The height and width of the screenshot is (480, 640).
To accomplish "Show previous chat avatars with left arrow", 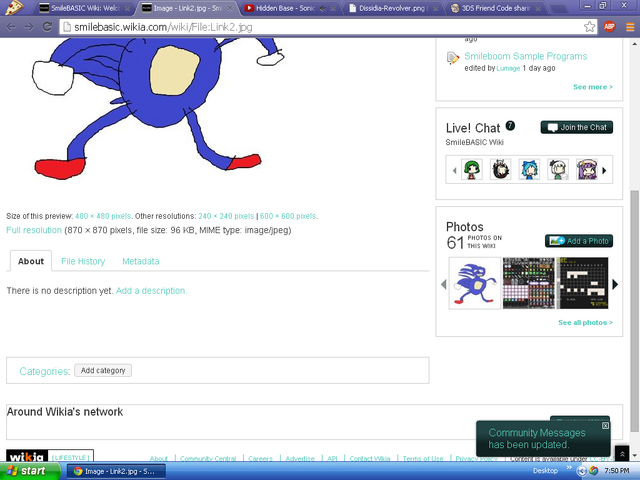I will click(x=454, y=171).
